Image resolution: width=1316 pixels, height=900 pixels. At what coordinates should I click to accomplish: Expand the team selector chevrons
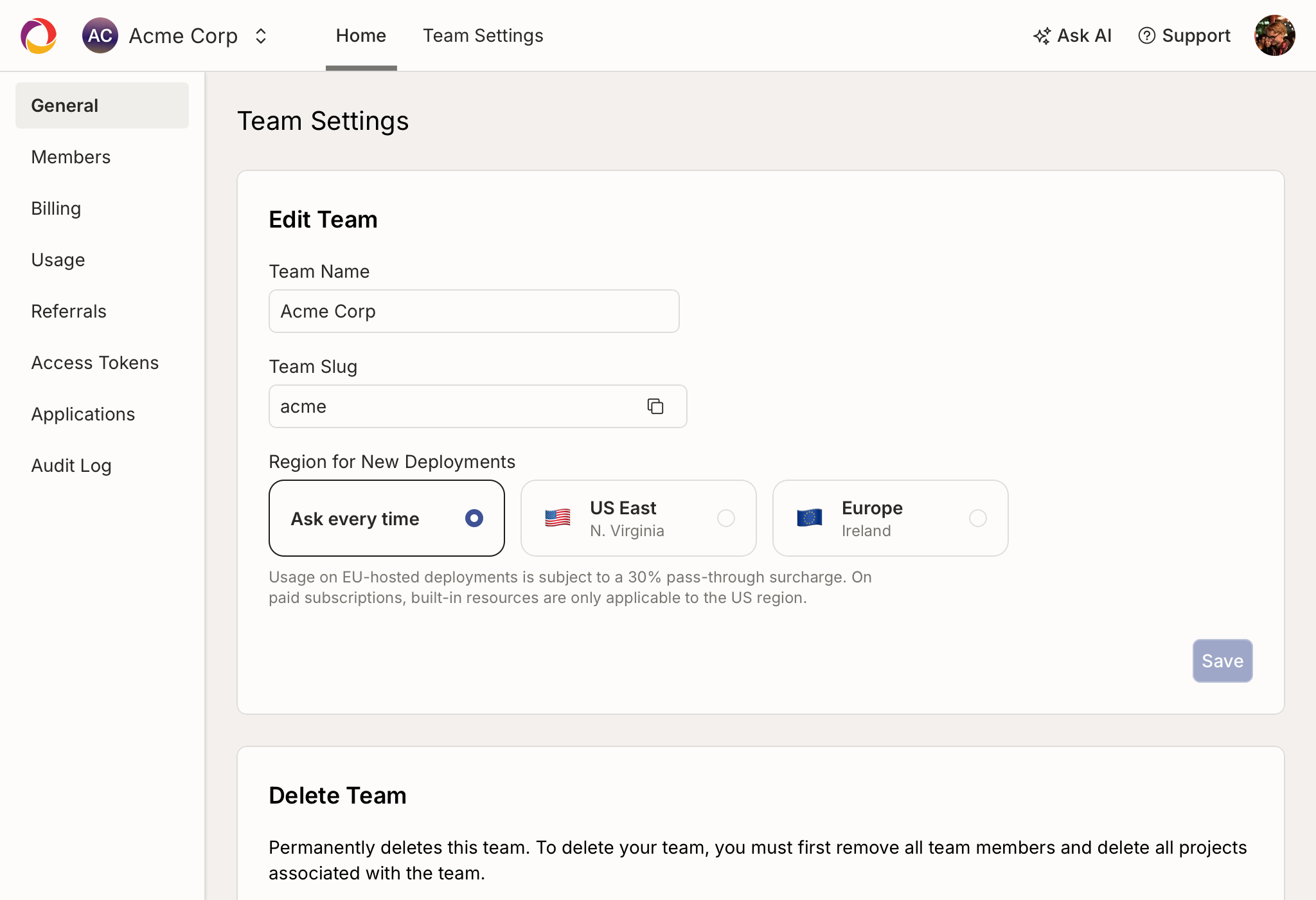(x=261, y=35)
